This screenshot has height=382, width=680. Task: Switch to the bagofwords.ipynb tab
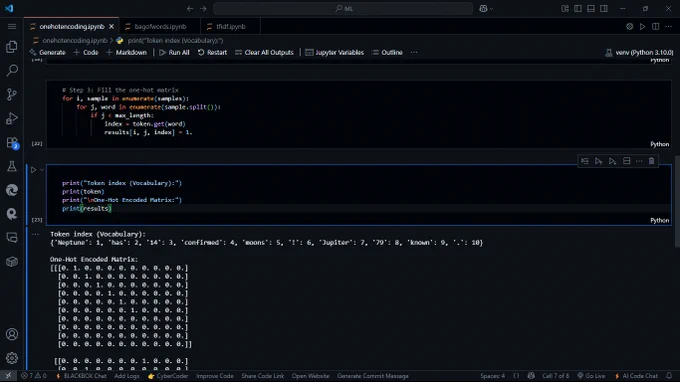click(x=160, y=26)
